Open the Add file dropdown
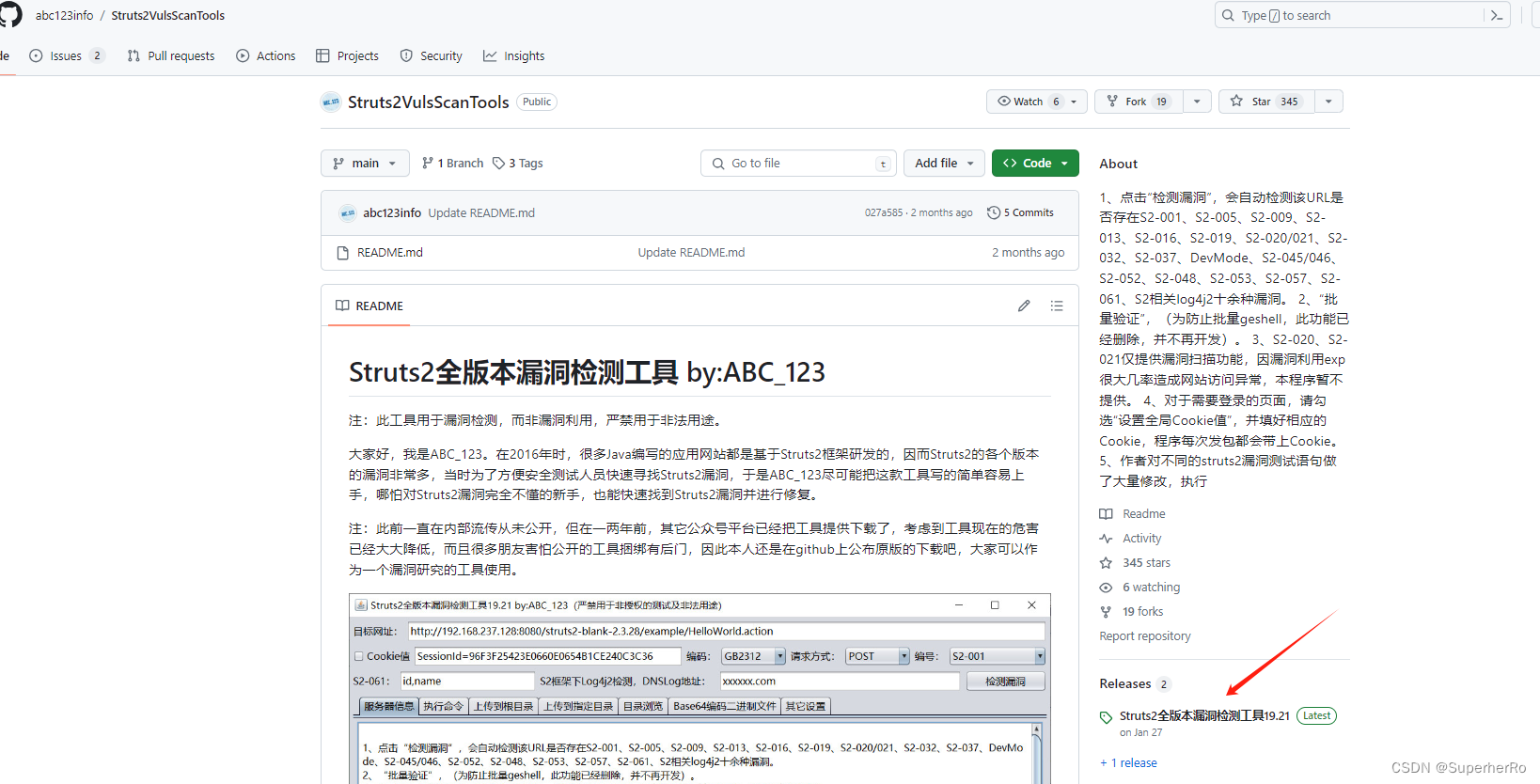The width and height of the screenshot is (1540, 784). pos(945,163)
